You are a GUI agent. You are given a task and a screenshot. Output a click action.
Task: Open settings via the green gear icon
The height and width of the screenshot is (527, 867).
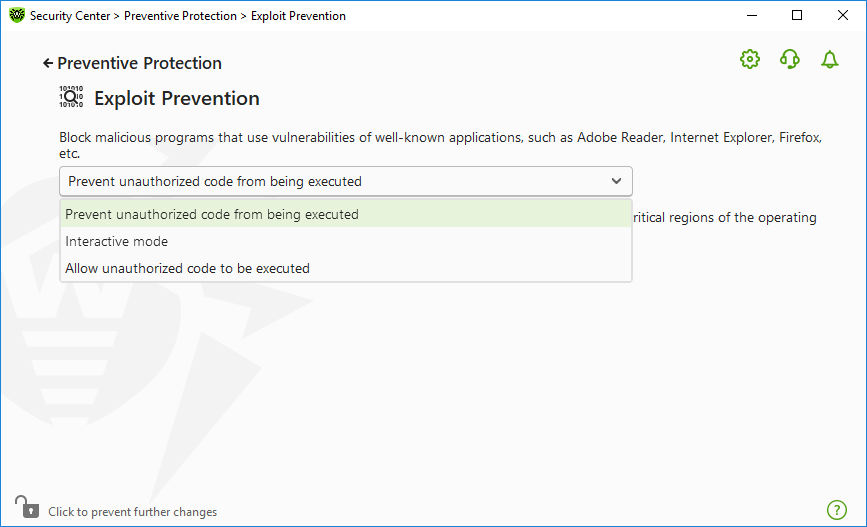tap(750, 59)
